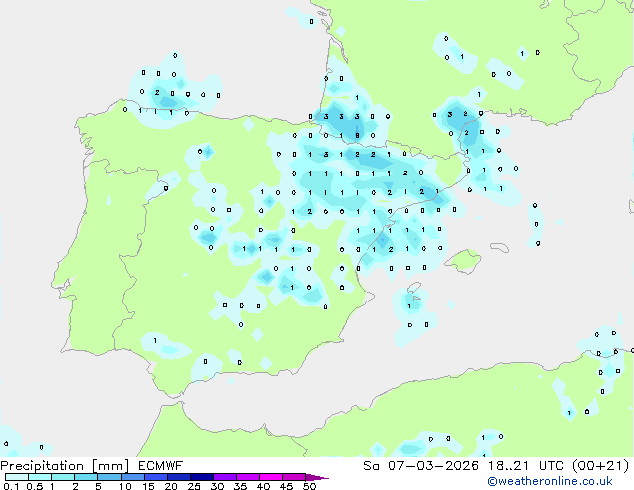The width and height of the screenshot is (634, 490).
Task: Open the weatheronline.co.uk copyright link
Action: point(550,481)
